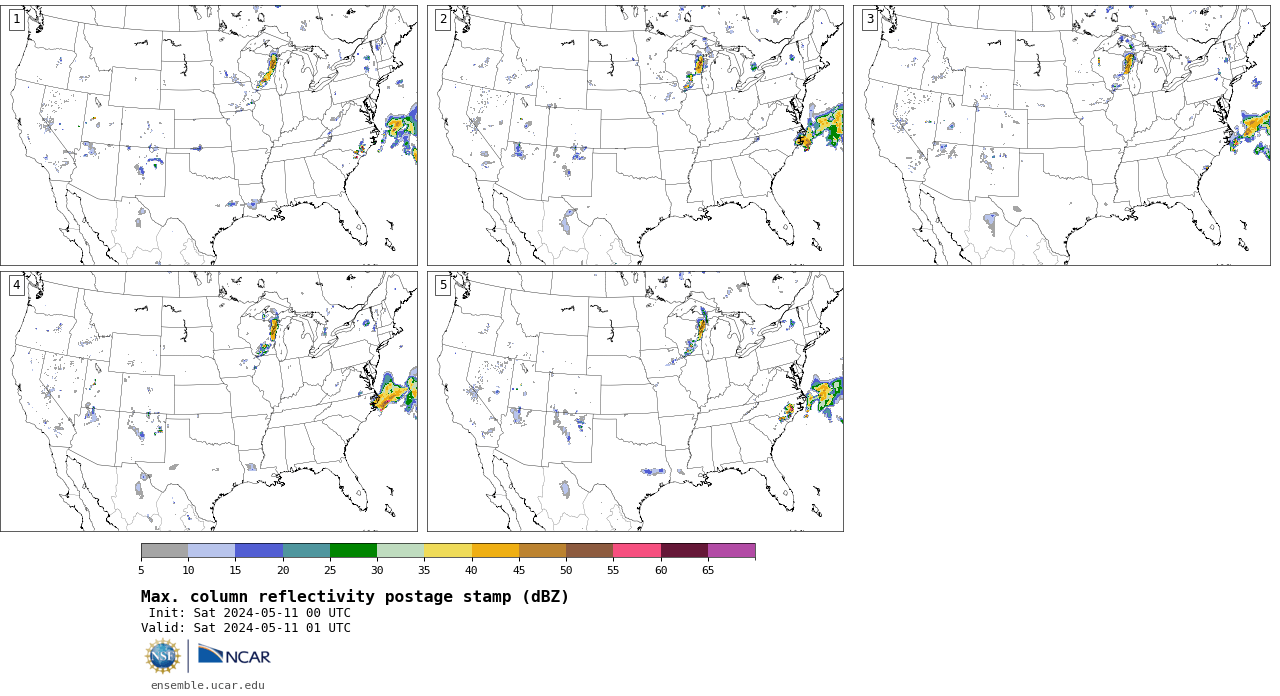
Task: Click the colorbar tick label '5'
Action: coord(141,571)
